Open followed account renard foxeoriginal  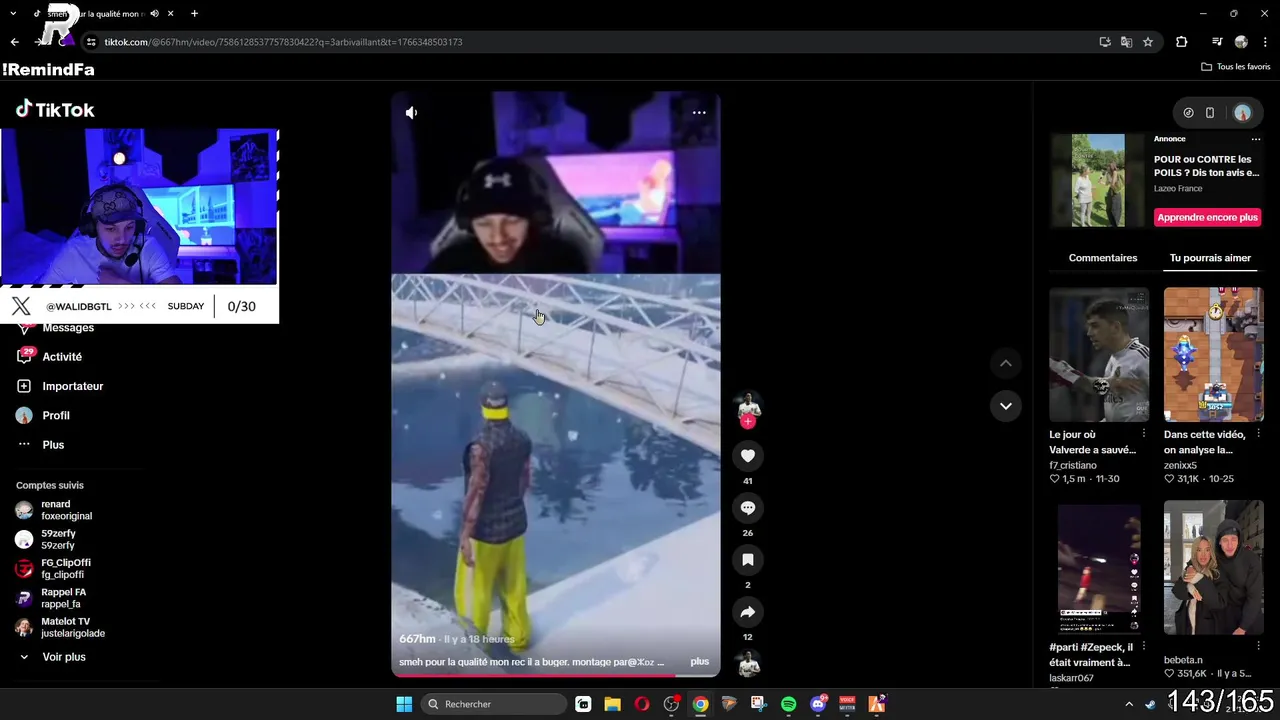click(x=55, y=510)
